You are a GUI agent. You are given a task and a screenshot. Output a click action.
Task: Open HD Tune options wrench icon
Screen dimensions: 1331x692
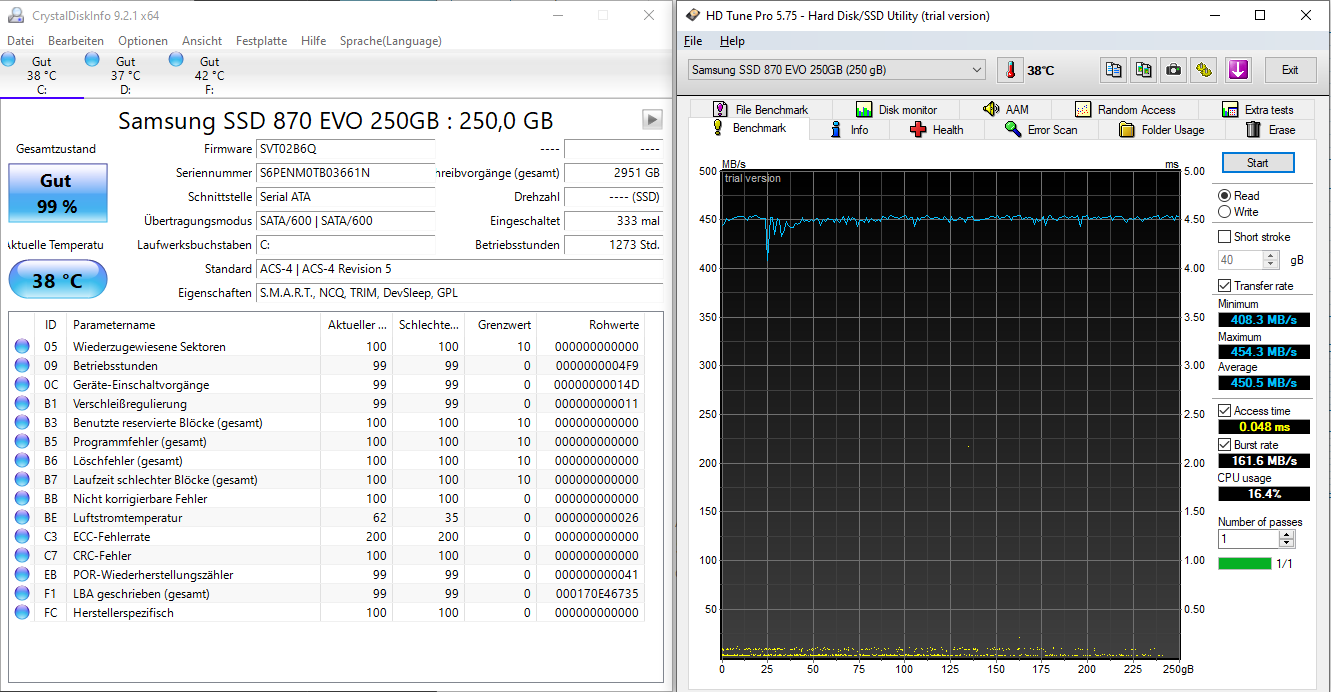[1204, 70]
